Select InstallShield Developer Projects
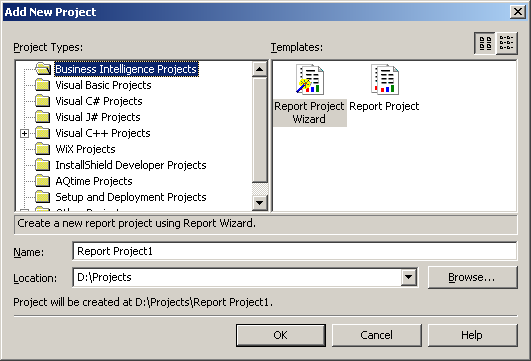This screenshot has width=531, height=361. 131,165
